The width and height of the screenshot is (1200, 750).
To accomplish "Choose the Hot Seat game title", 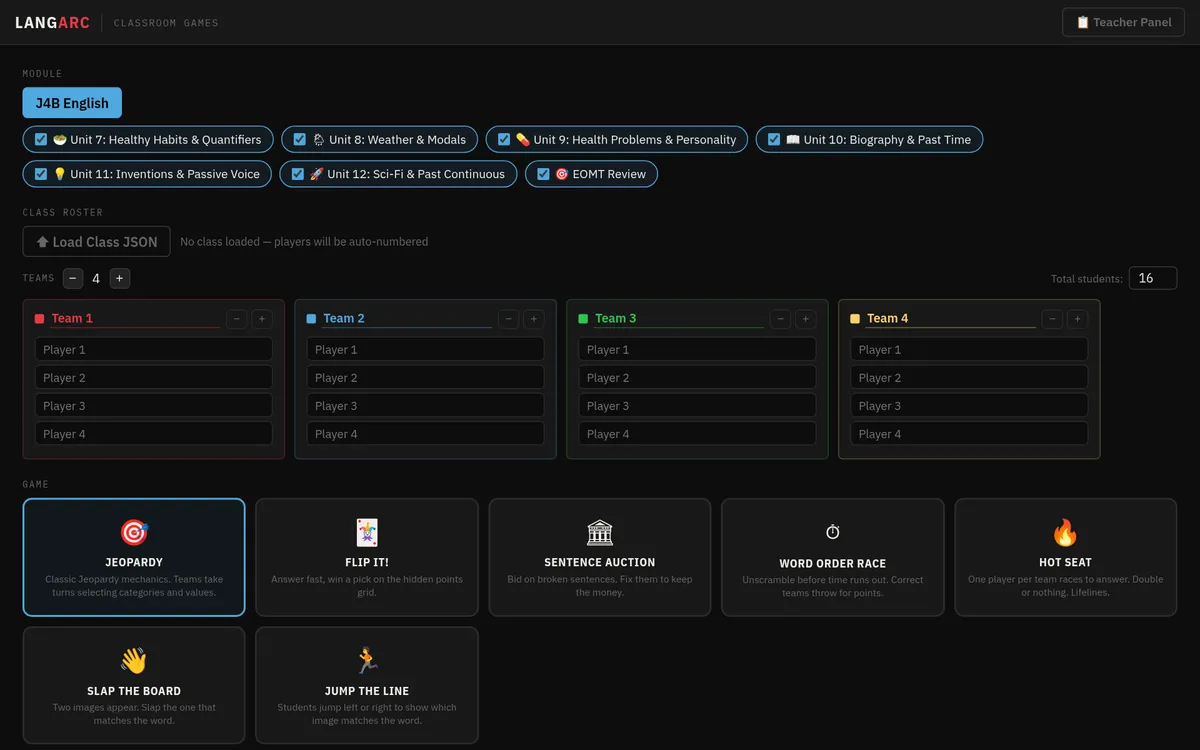I will [x=1065, y=563].
